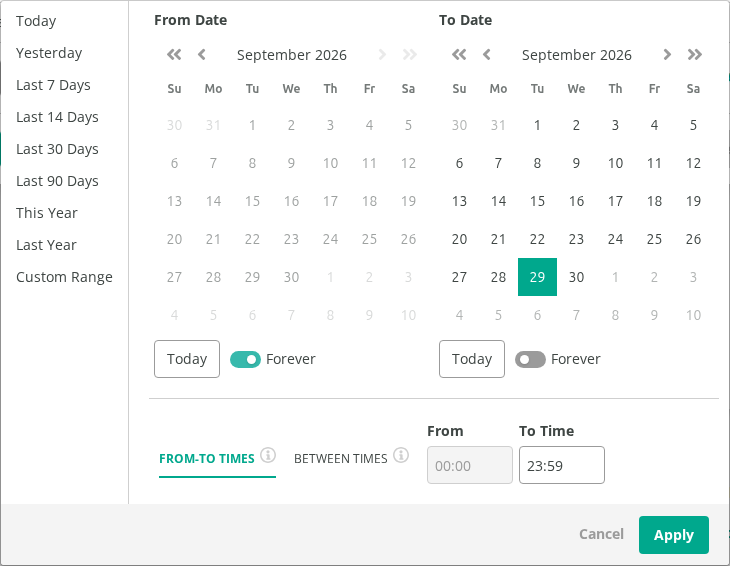Screen dimensions: 730x566
Task: Pick September 16 in From Date calendar
Action: click(291, 201)
